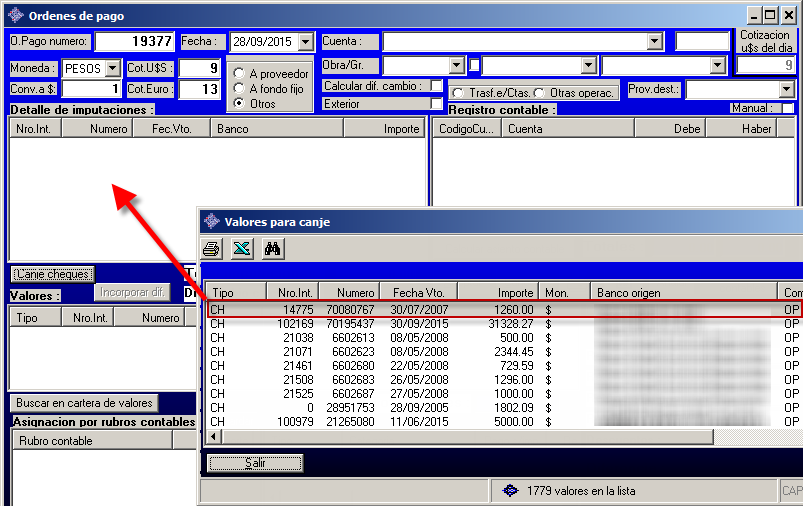This screenshot has height=506, width=803.
Task: Select the 'A proveedor' radio button
Action: [x=238, y=74]
